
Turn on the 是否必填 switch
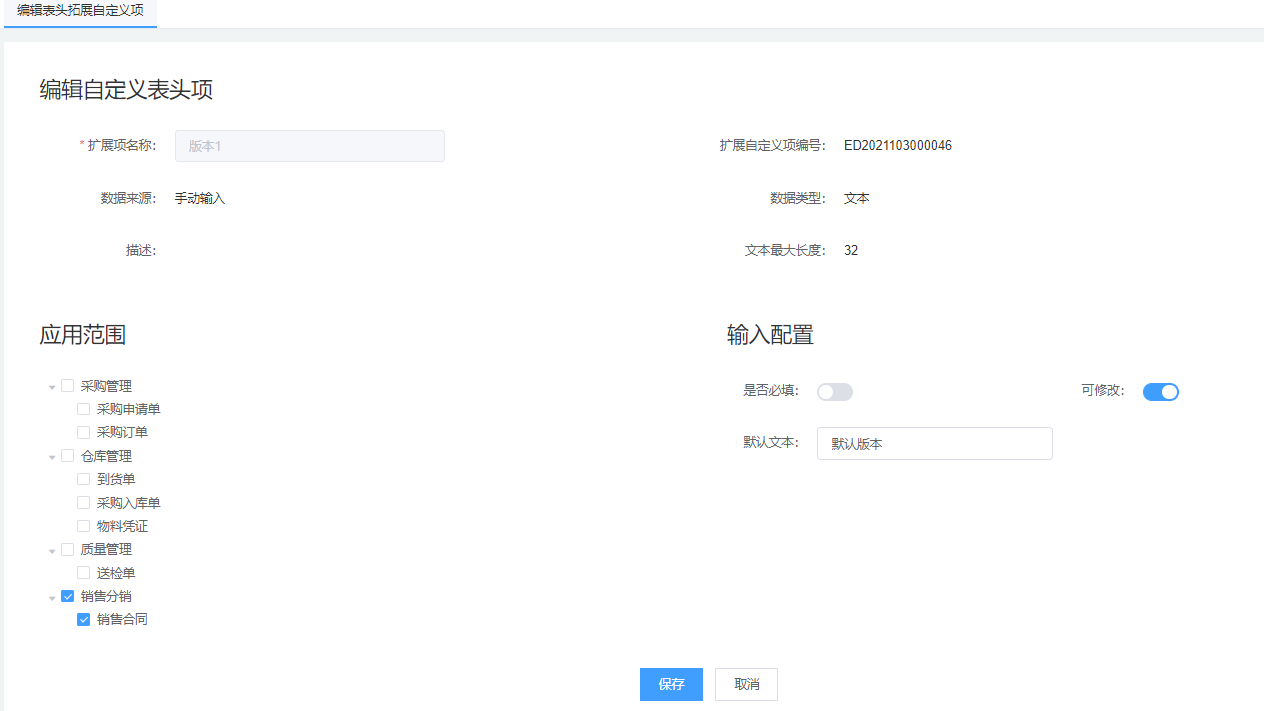[835, 392]
